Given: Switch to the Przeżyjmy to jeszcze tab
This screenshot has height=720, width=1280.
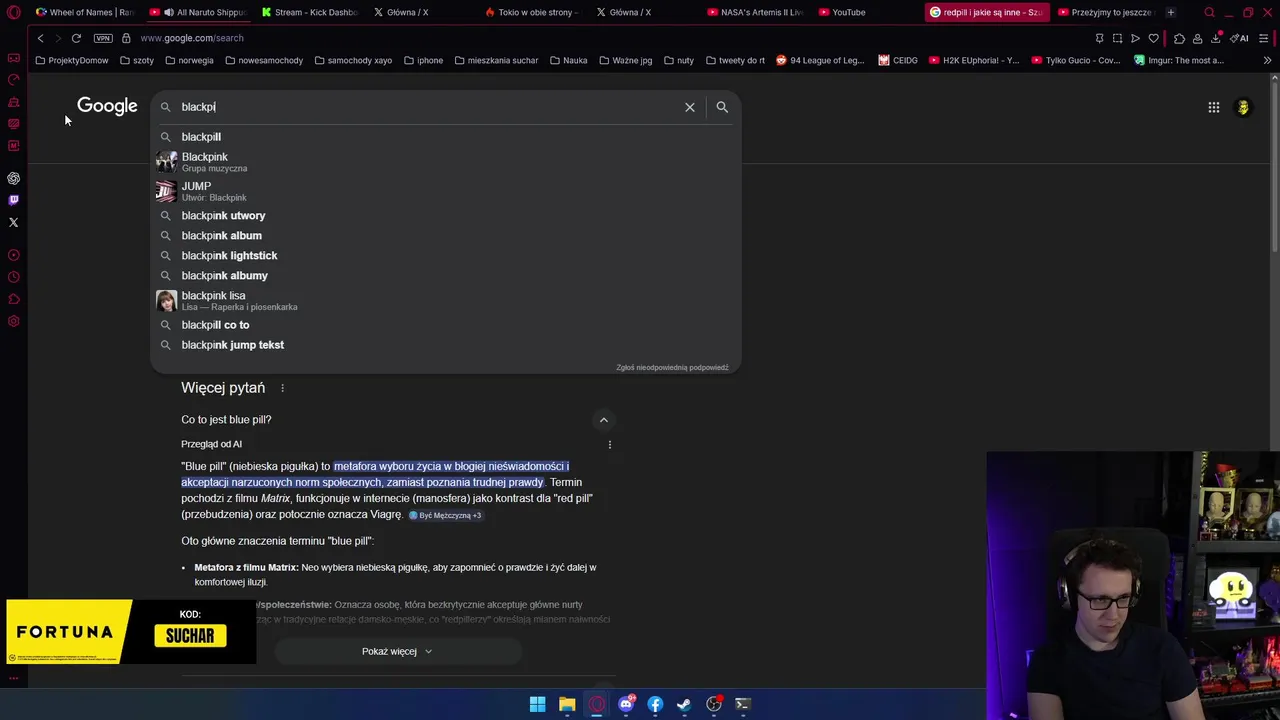Looking at the screenshot, I should [1105, 12].
